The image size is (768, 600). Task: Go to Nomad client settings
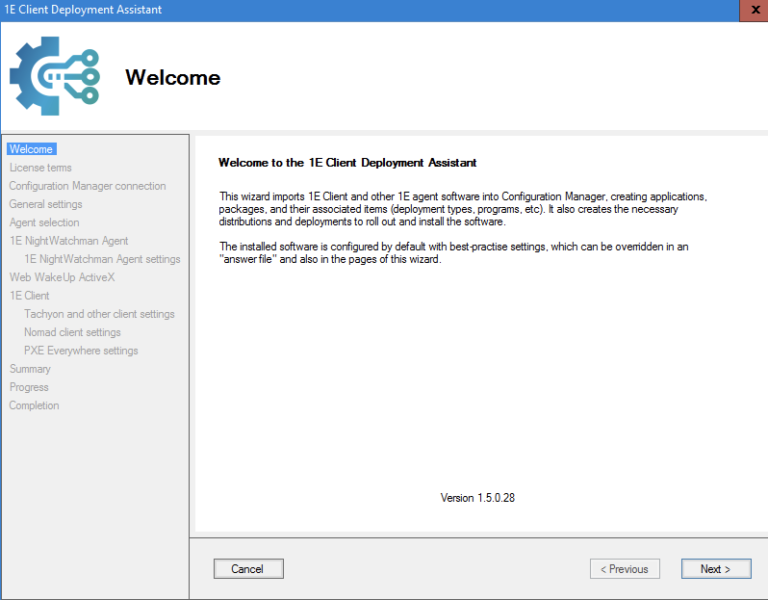tap(72, 332)
